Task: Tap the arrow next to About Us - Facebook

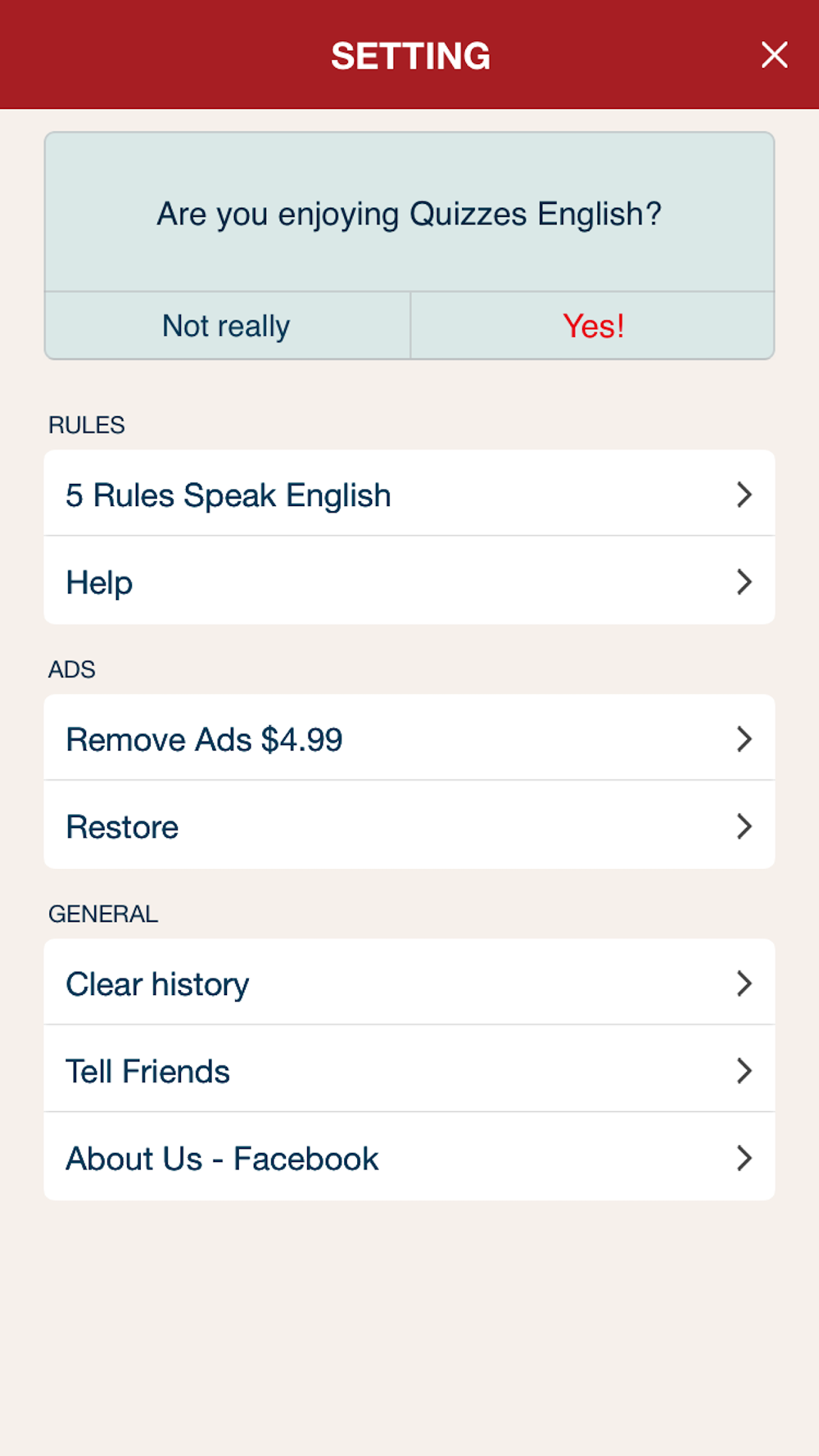Action: tap(744, 1158)
